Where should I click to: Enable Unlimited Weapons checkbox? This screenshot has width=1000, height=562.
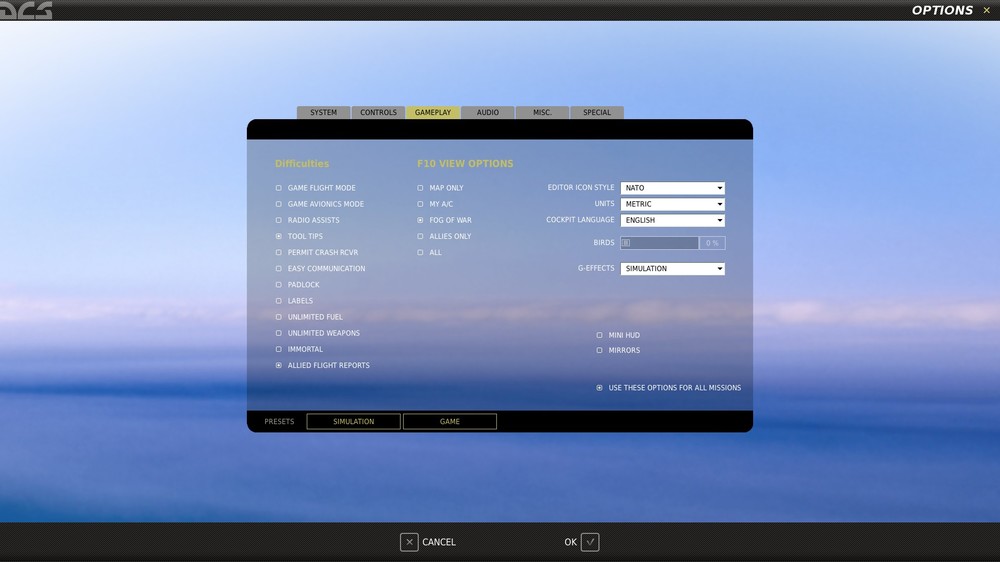tap(279, 333)
